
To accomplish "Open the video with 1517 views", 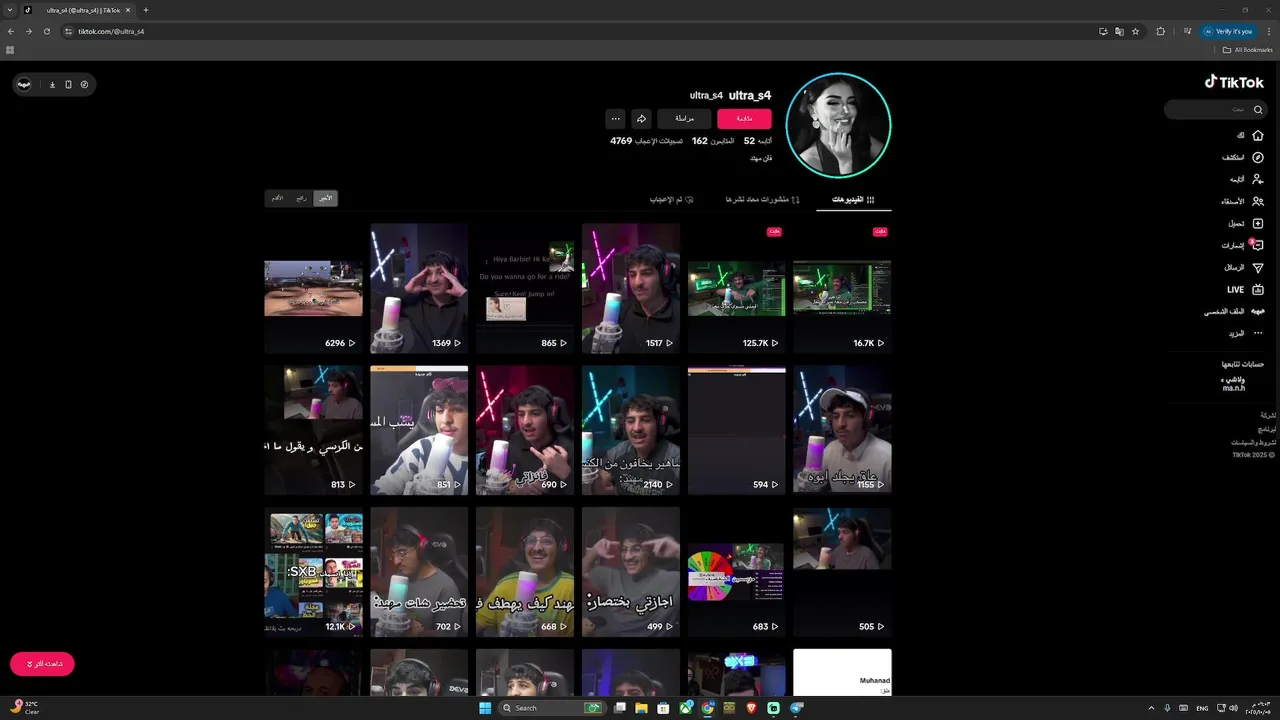I will (x=631, y=288).
